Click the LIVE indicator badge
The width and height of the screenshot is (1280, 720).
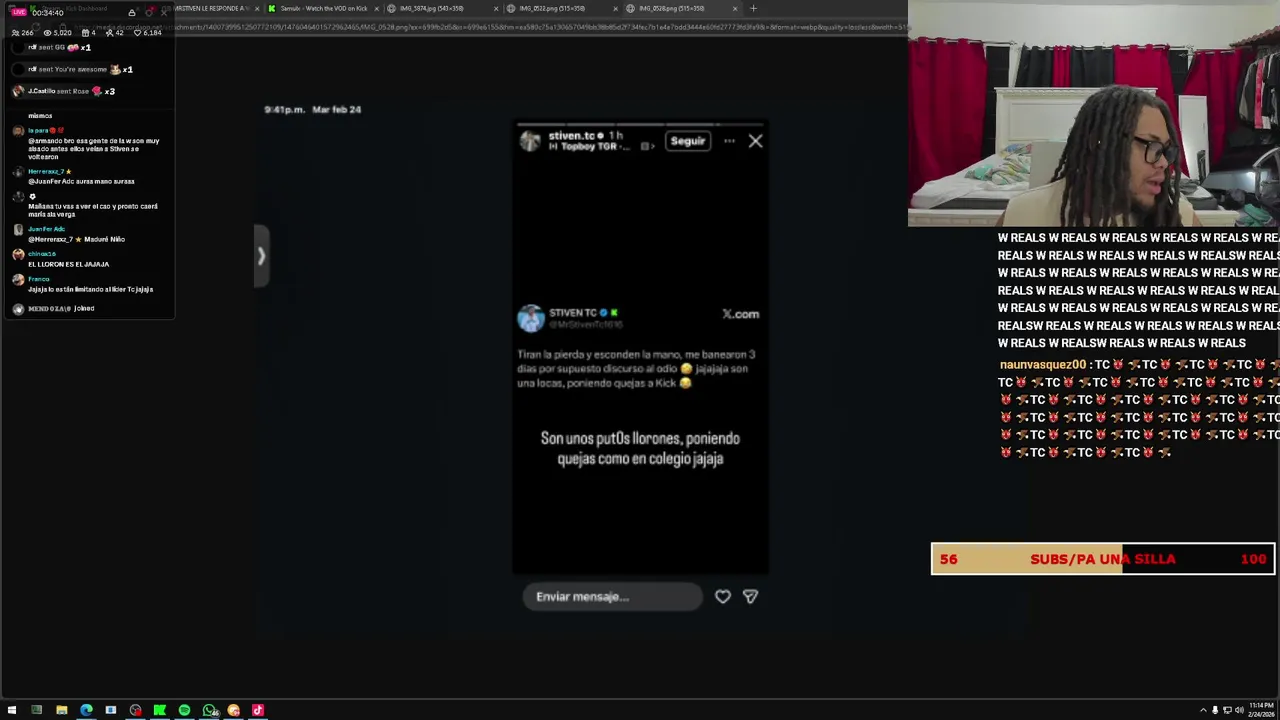tap(19, 12)
